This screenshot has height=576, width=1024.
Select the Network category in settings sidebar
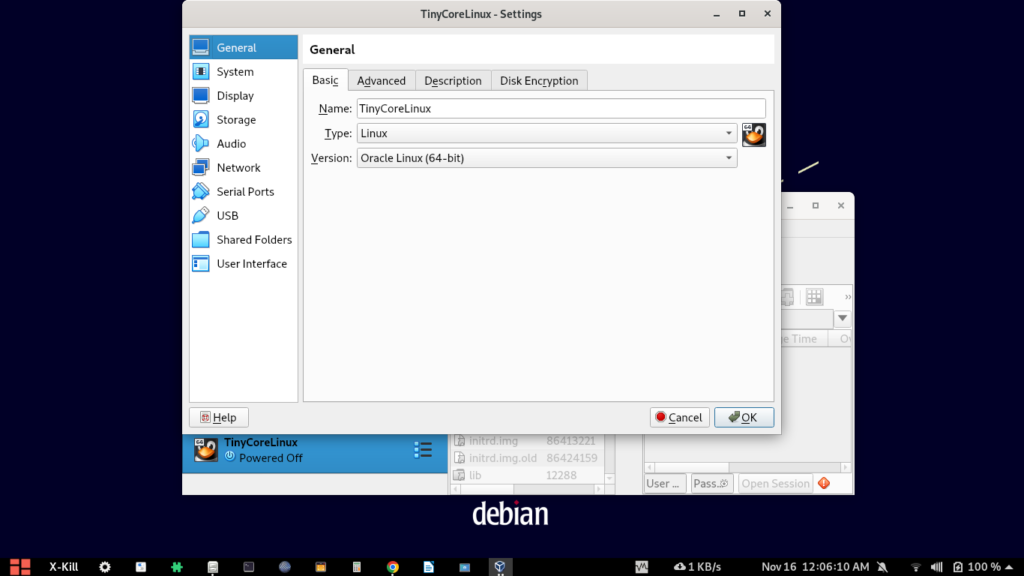(x=239, y=167)
